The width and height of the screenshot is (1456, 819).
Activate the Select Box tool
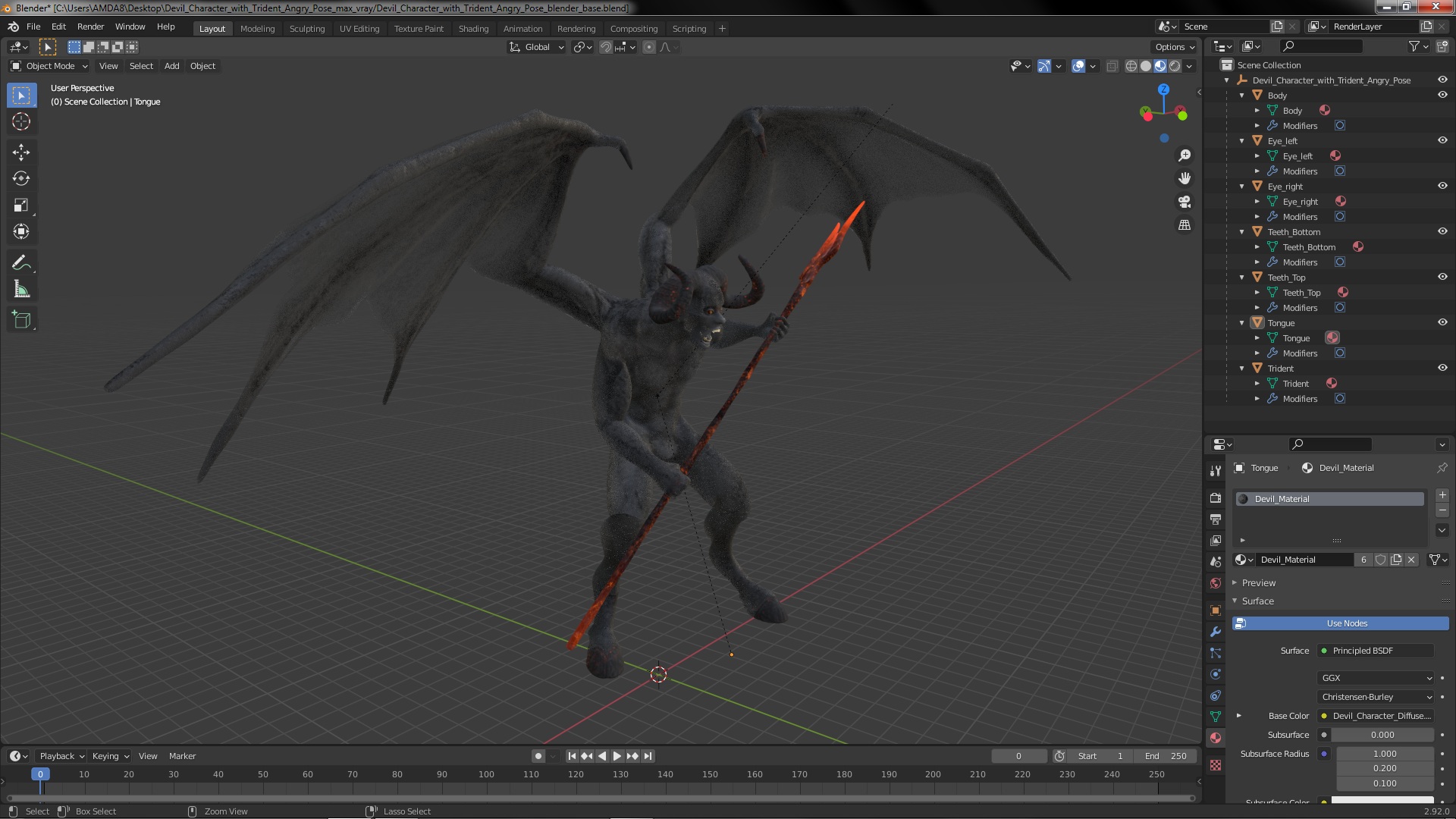click(21, 96)
